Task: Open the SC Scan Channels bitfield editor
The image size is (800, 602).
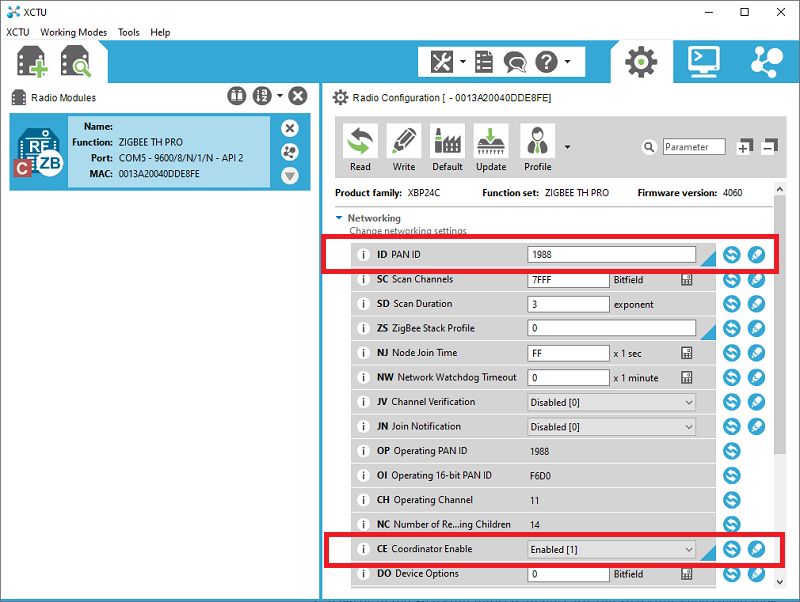Action: point(687,279)
